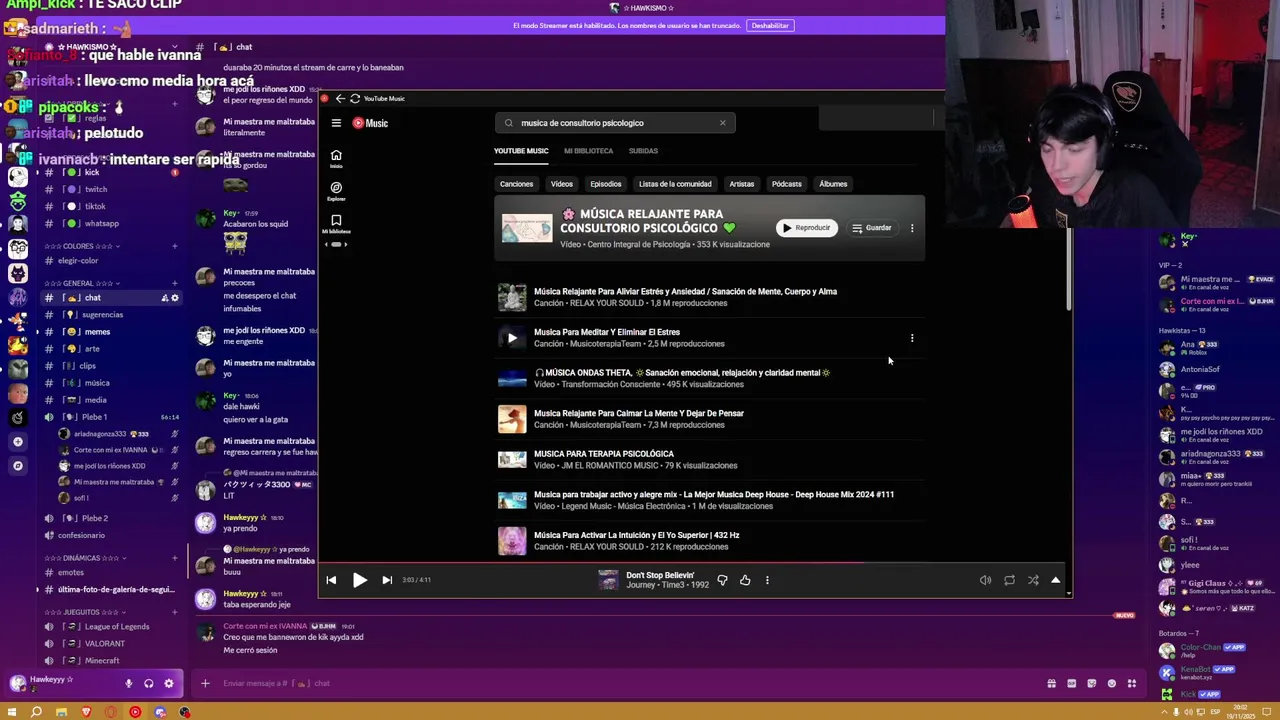Click Guardar on top result
Image resolution: width=1280 pixels, height=720 pixels.
point(872,228)
